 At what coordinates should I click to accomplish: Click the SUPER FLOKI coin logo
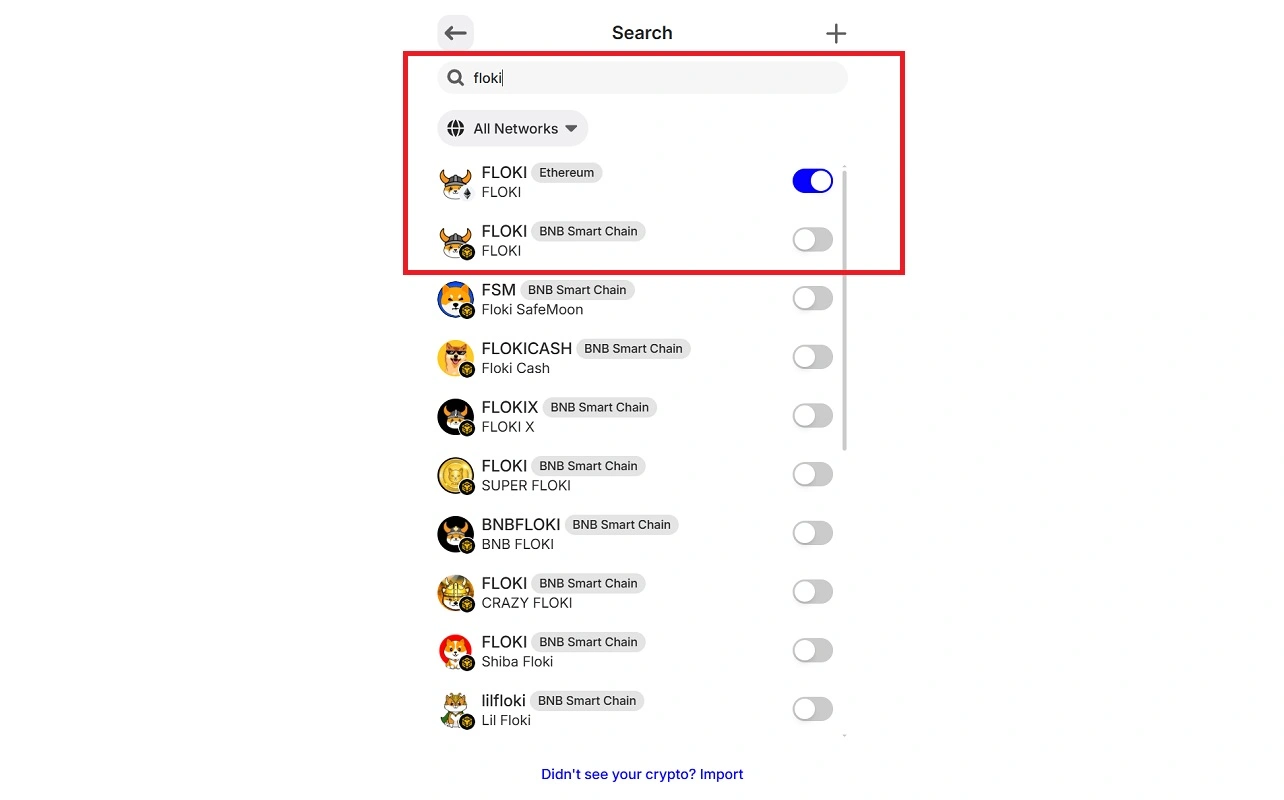(x=456, y=476)
